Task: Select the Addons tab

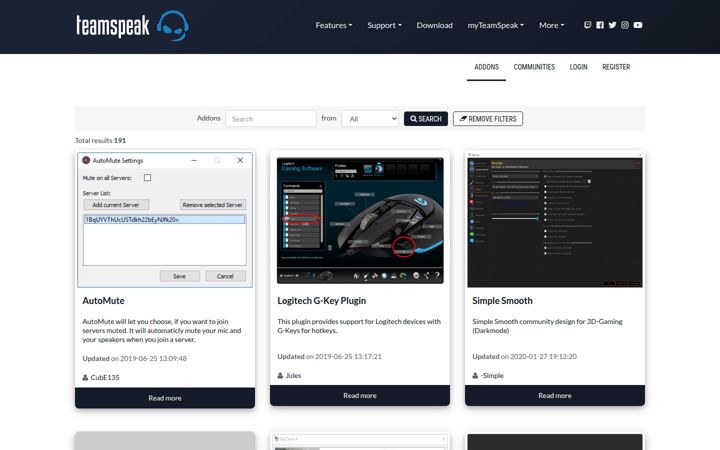Action: (x=486, y=67)
